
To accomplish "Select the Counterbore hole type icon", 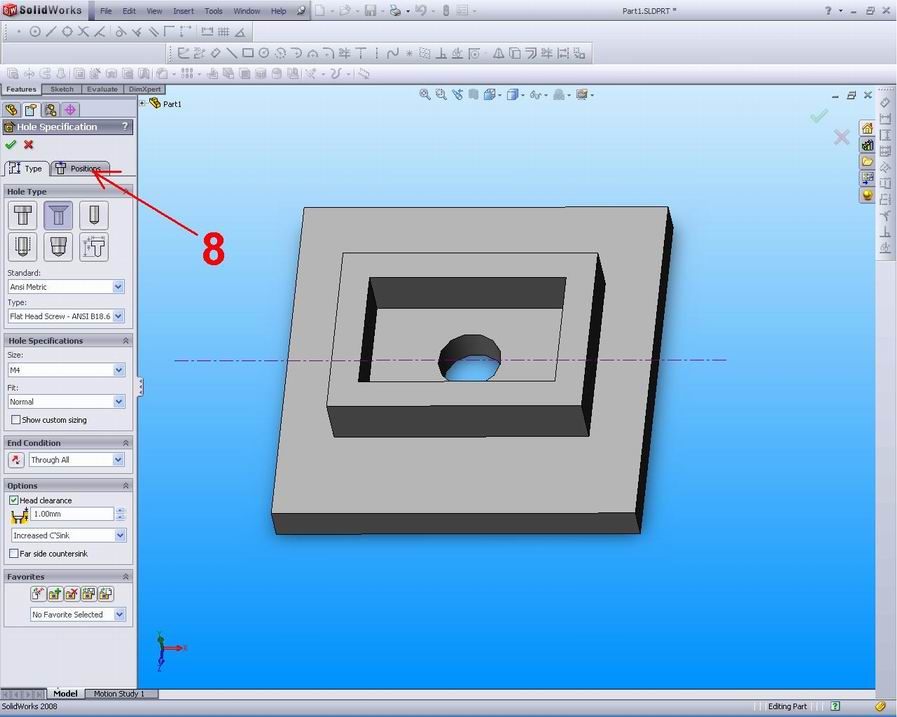I will pos(23,215).
